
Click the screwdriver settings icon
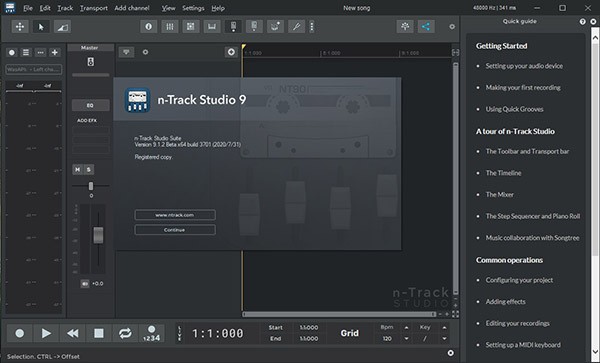[296, 26]
